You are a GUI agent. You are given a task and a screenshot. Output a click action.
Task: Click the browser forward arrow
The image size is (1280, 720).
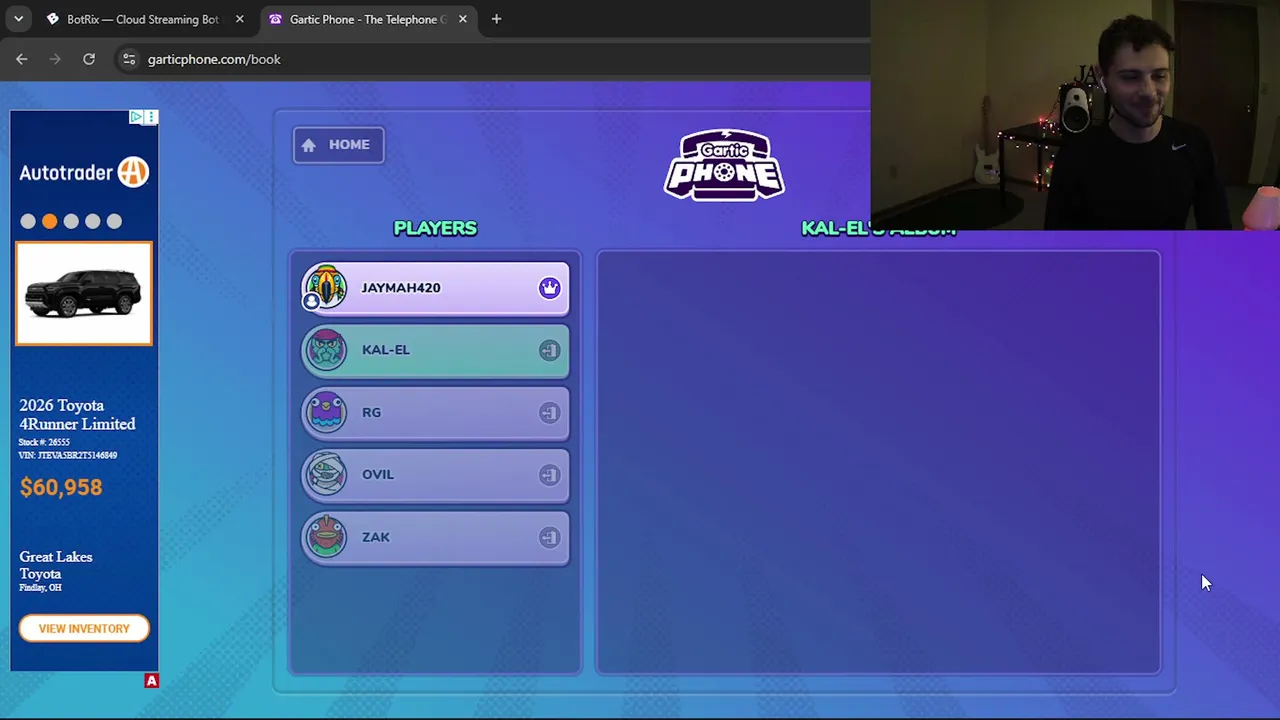click(55, 59)
